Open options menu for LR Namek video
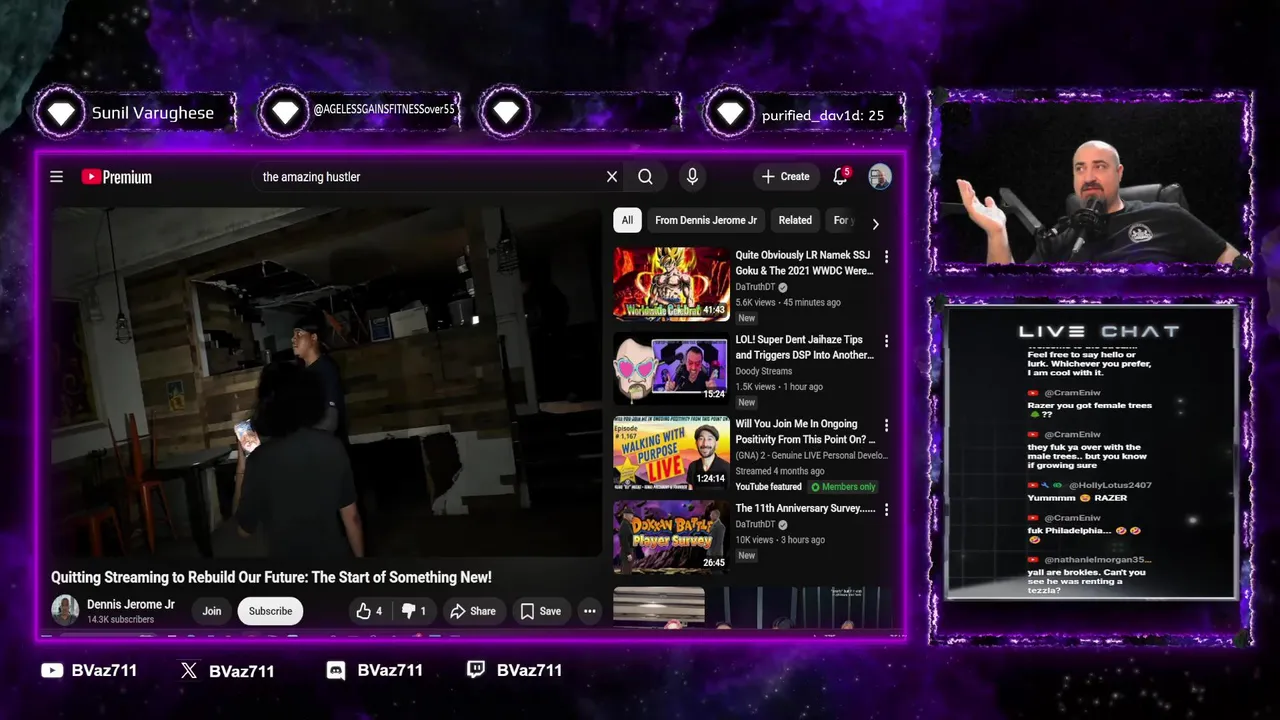The image size is (1280, 720). click(886, 257)
